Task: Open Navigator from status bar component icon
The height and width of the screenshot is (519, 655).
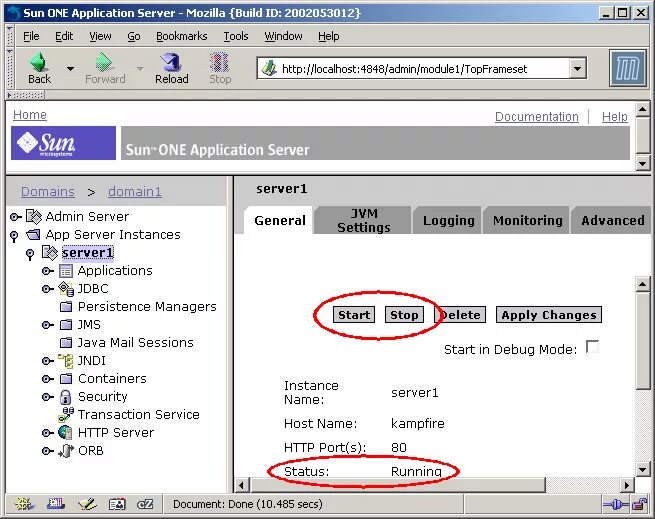Action: tap(24, 504)
